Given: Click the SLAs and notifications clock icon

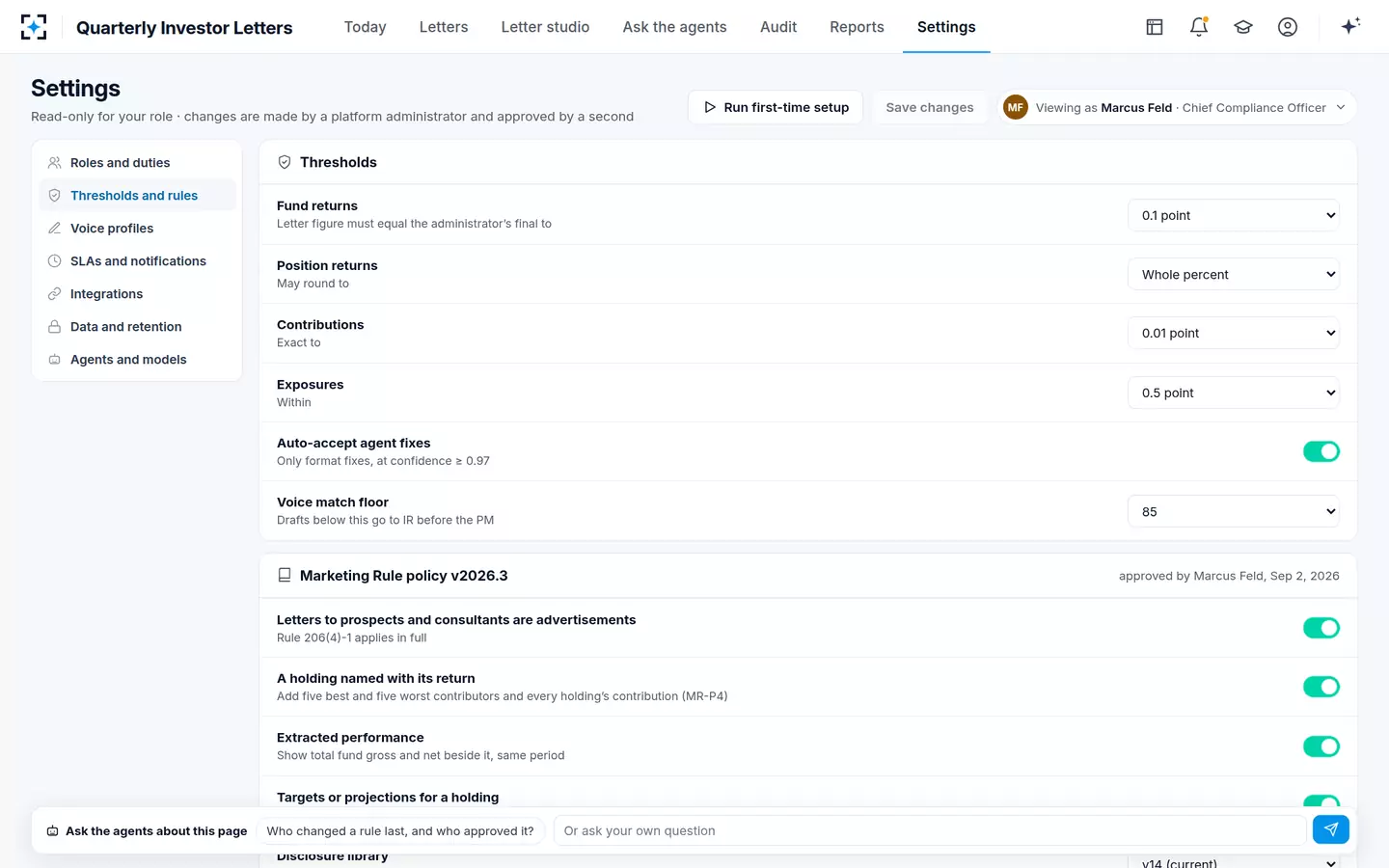Looking at the screenshot, I should [x=55, y=261].
